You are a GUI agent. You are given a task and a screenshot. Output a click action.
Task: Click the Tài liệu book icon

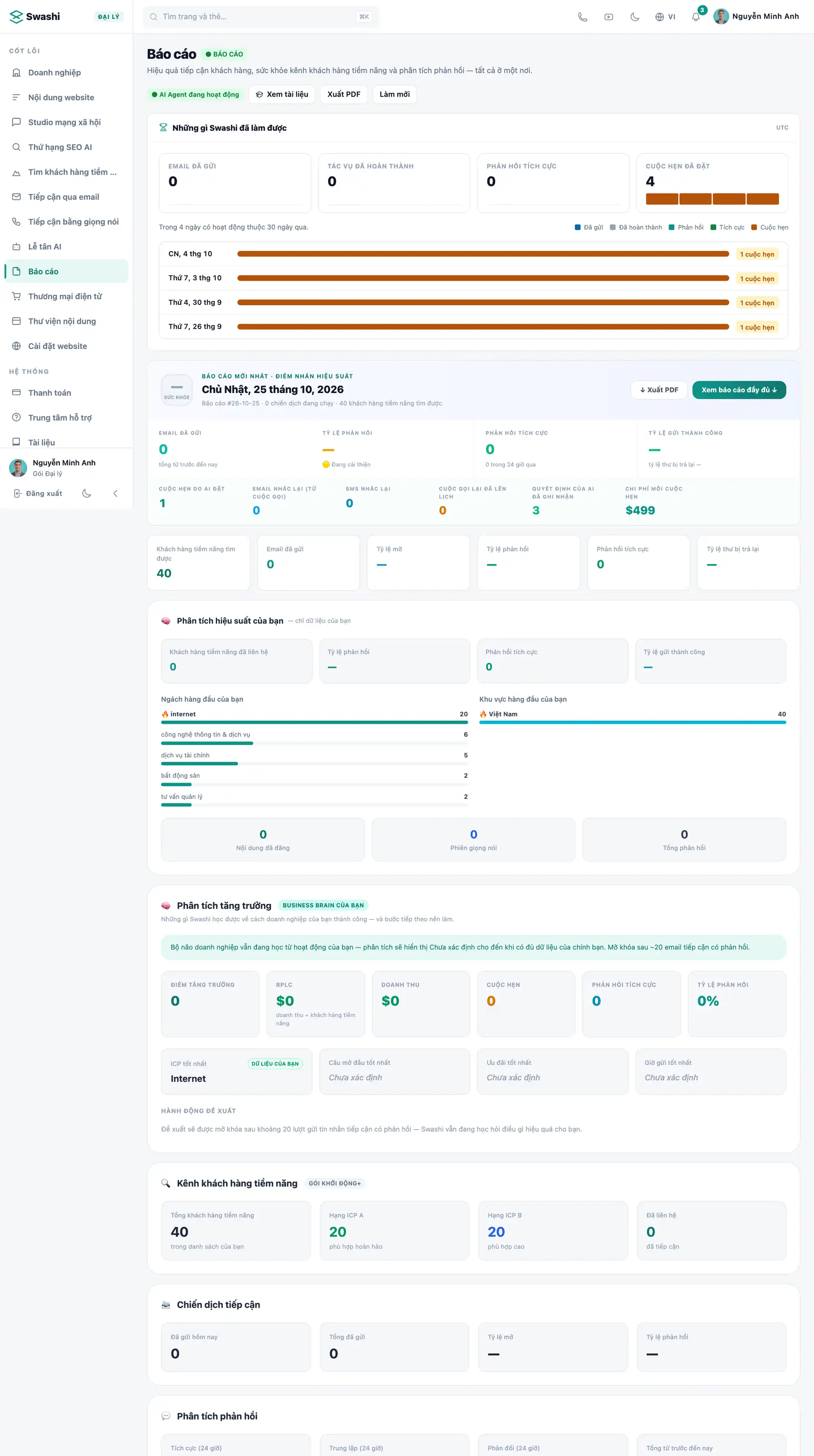(x=16, y=442)
